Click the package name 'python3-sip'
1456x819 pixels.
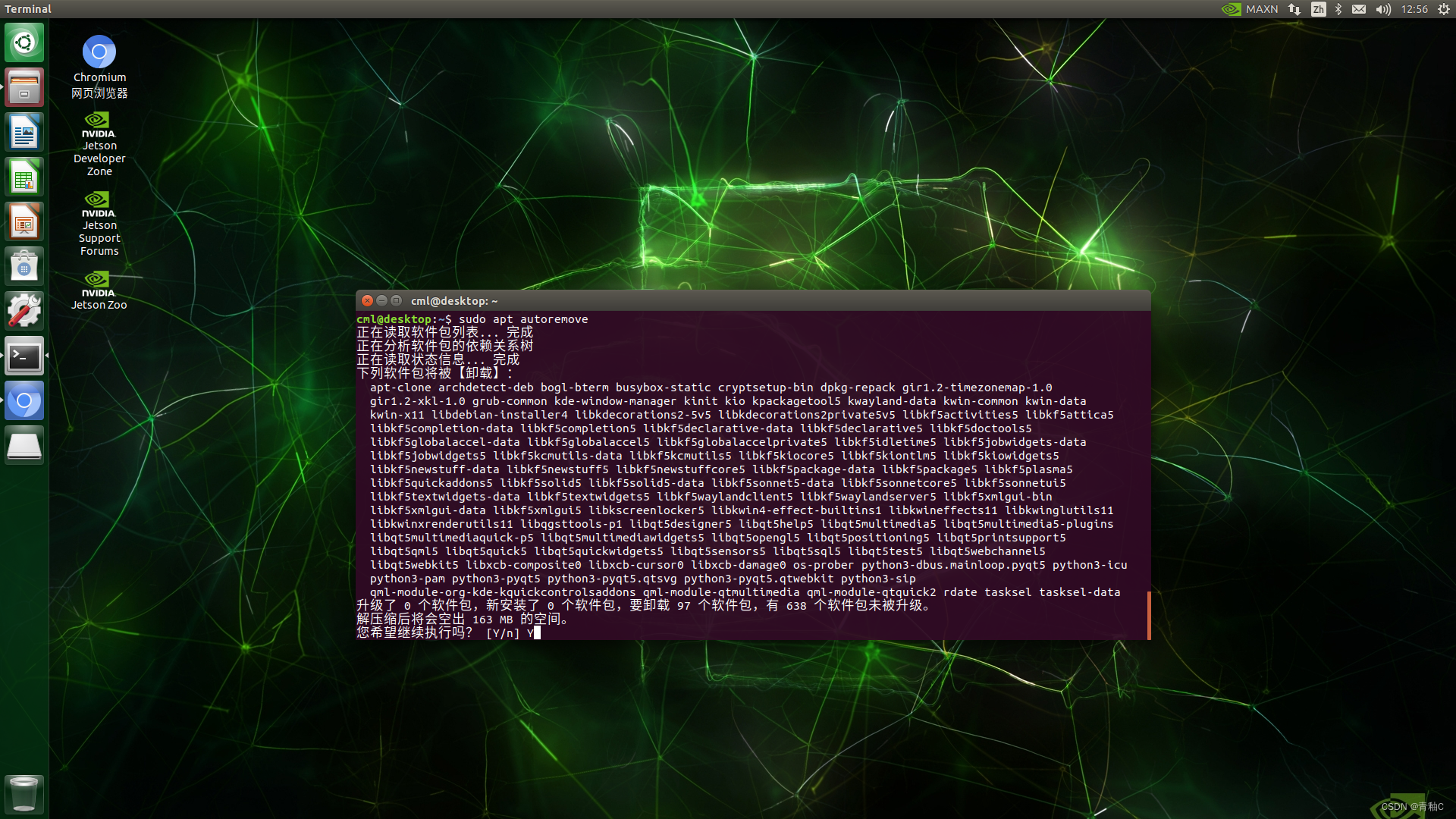878,579
